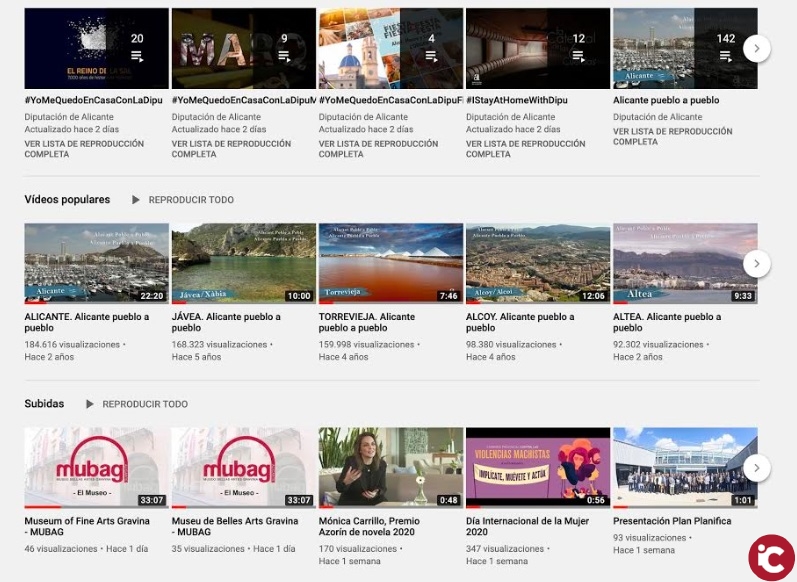Open Vídeos populares section heading
Screen dimensions: 797x582
[x=67, y=200]
